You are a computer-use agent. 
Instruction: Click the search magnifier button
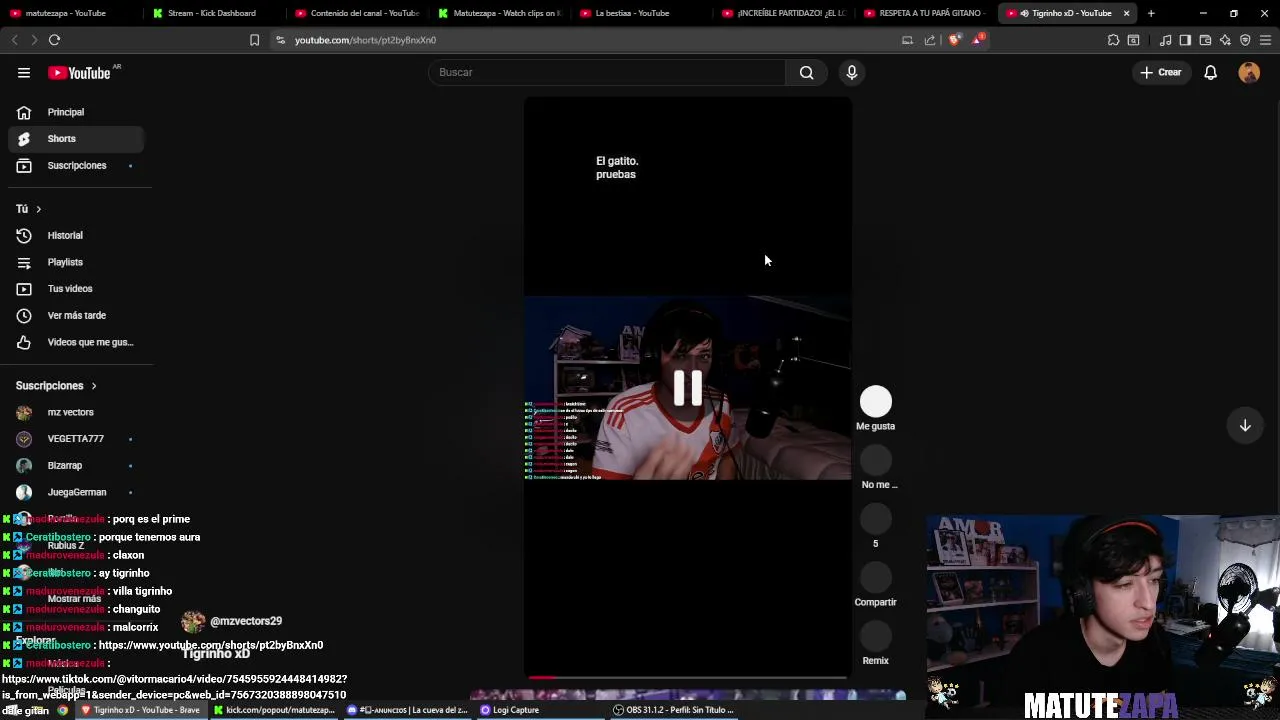806,72
